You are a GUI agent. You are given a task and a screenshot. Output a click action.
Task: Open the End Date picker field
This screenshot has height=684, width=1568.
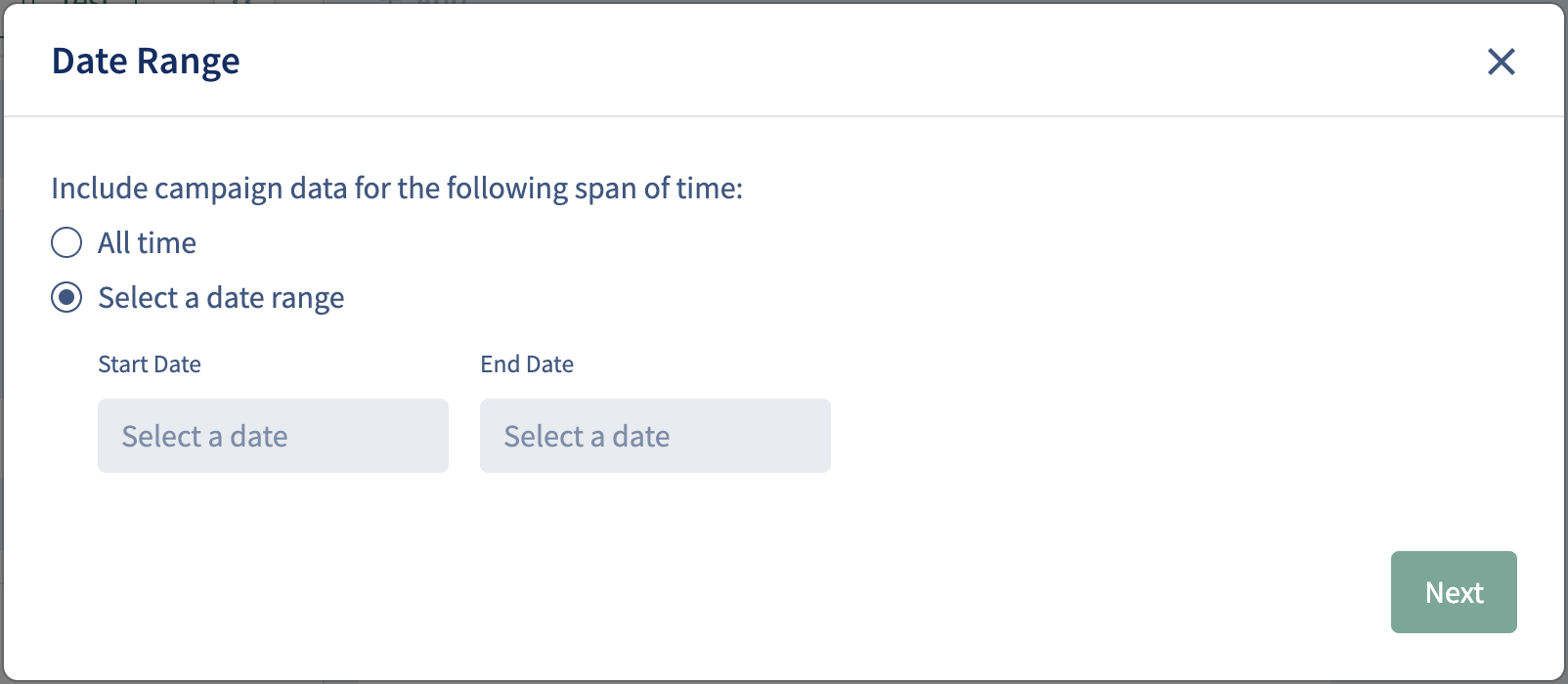(655, 436)
